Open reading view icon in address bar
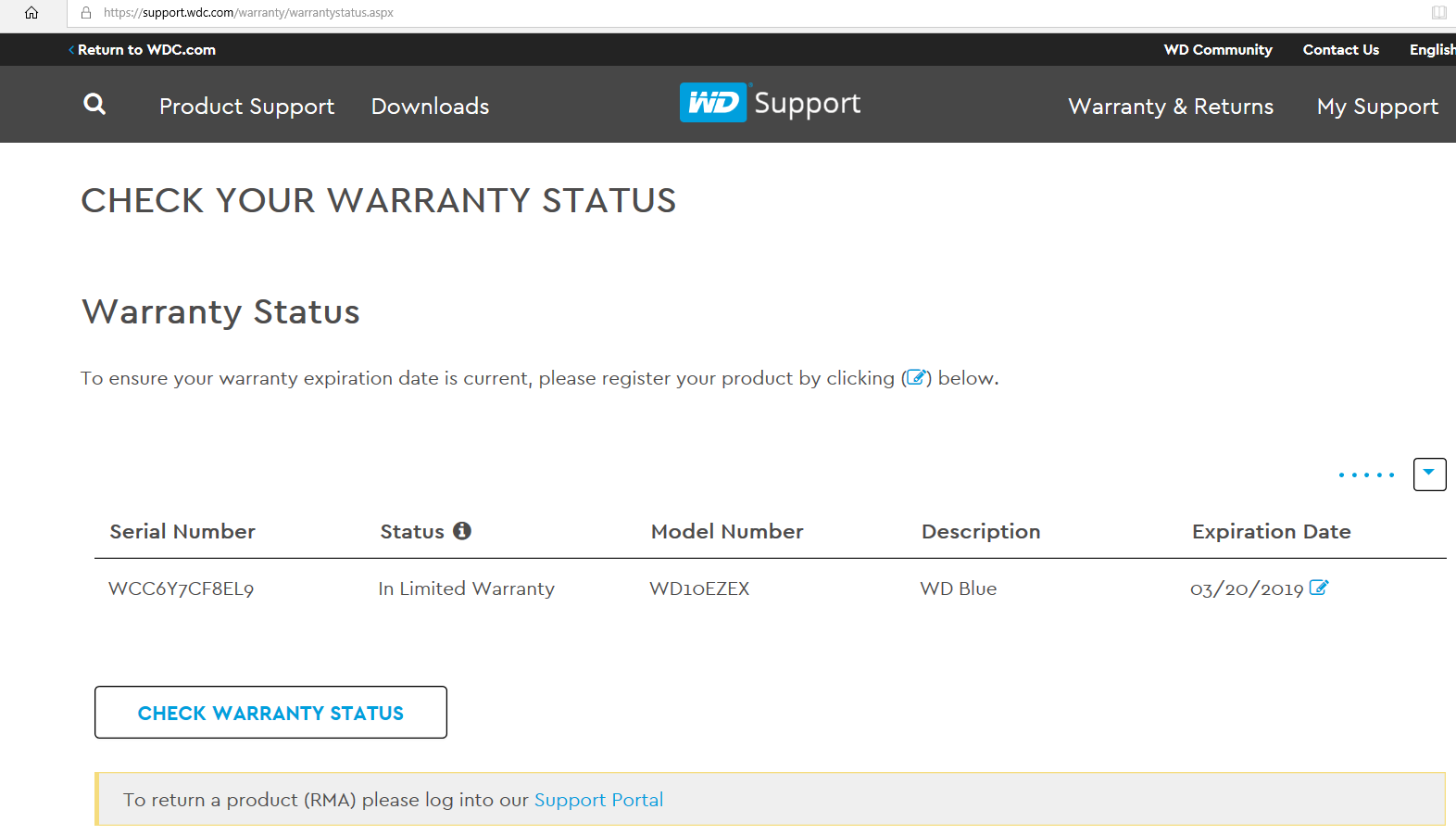 (x=1438, y=13)
